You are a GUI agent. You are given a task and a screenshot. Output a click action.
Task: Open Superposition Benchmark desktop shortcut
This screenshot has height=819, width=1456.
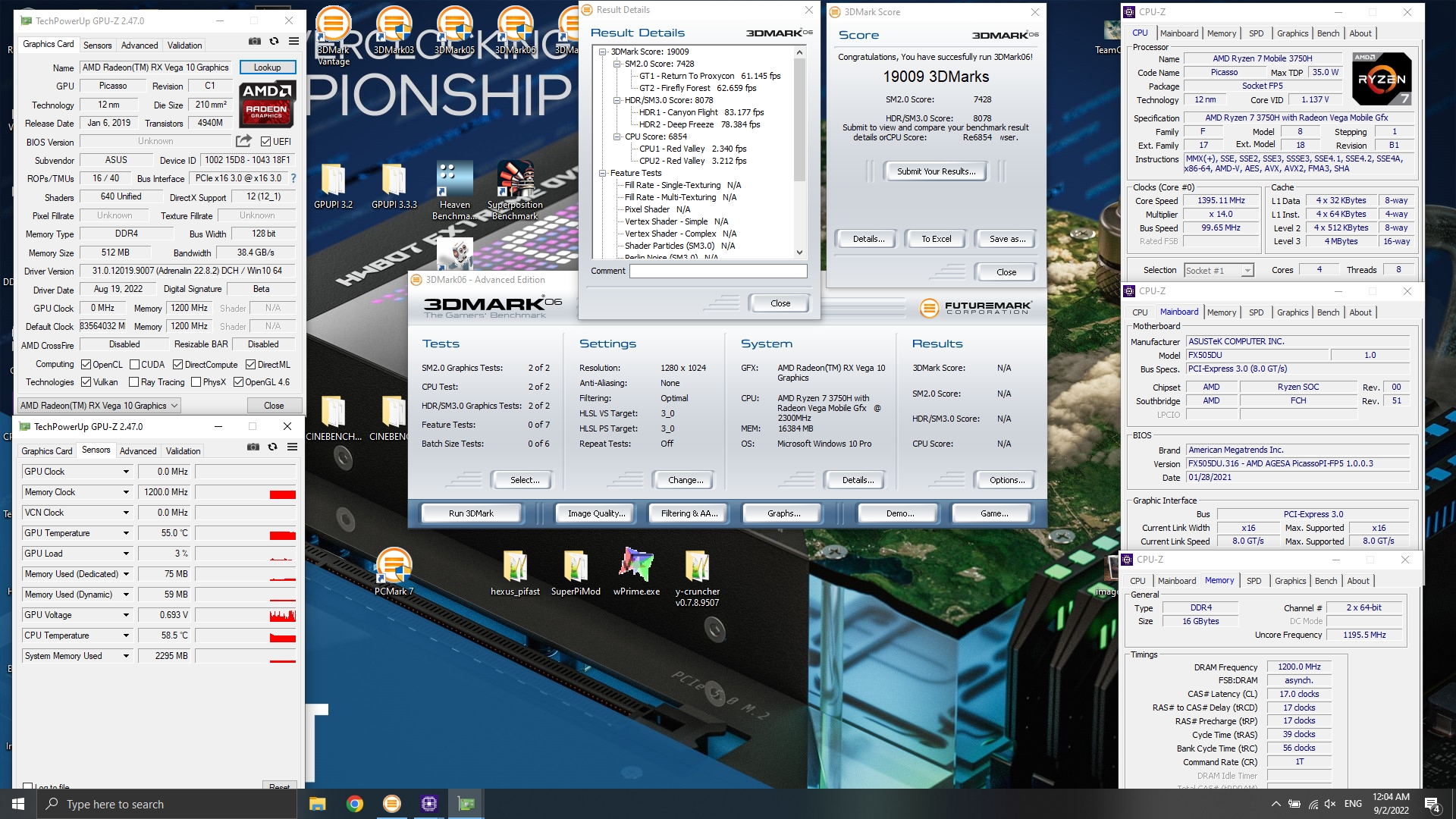[x=516, y=191]
